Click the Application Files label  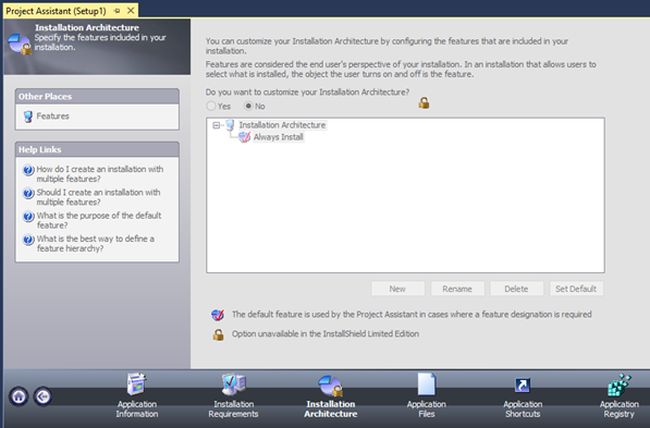click(427, 409)
